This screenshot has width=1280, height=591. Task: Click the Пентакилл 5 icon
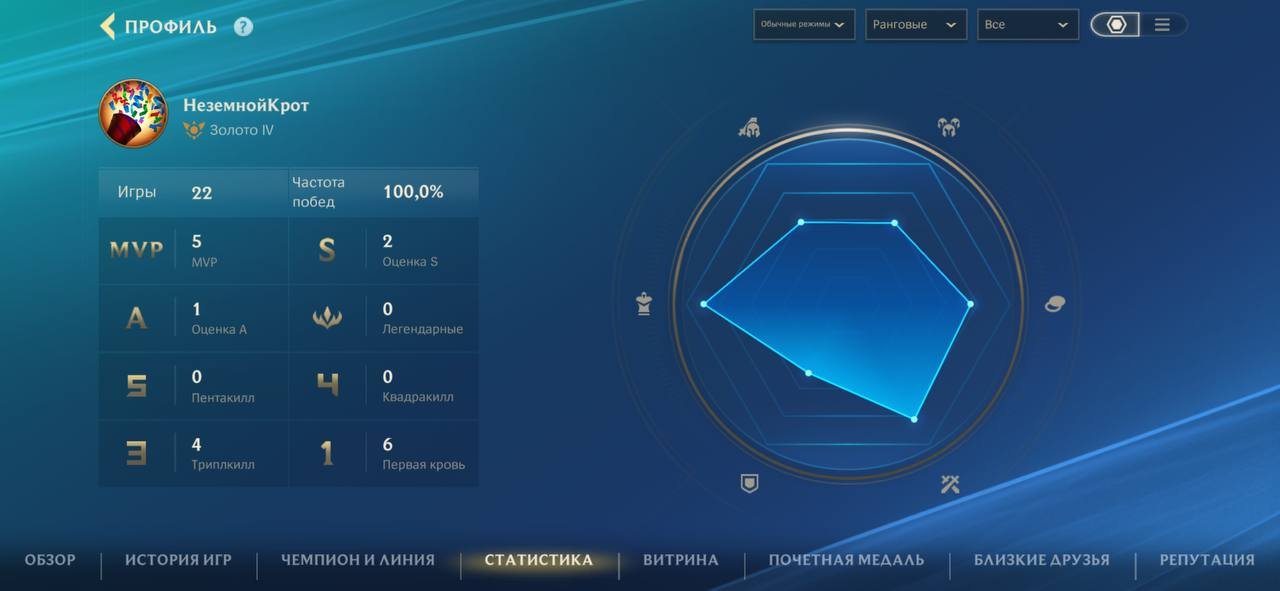tap(136, 385)
